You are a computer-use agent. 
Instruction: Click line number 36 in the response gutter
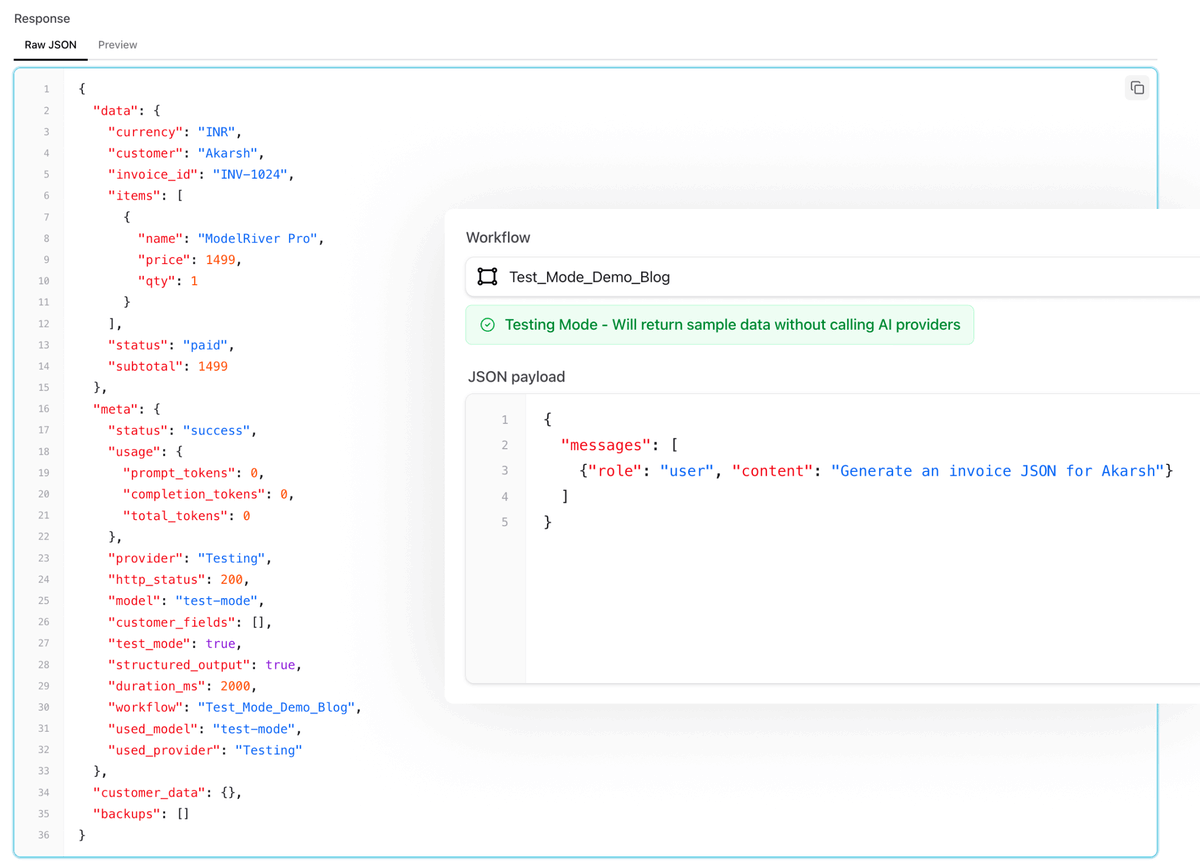pos(45,835)
